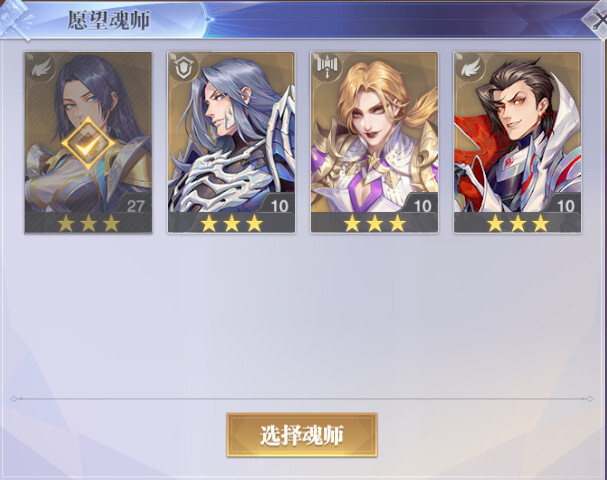Click the level 10 badge on the blonde hero's card
This screenshot has width=607, height=480.
click(422, 206)
